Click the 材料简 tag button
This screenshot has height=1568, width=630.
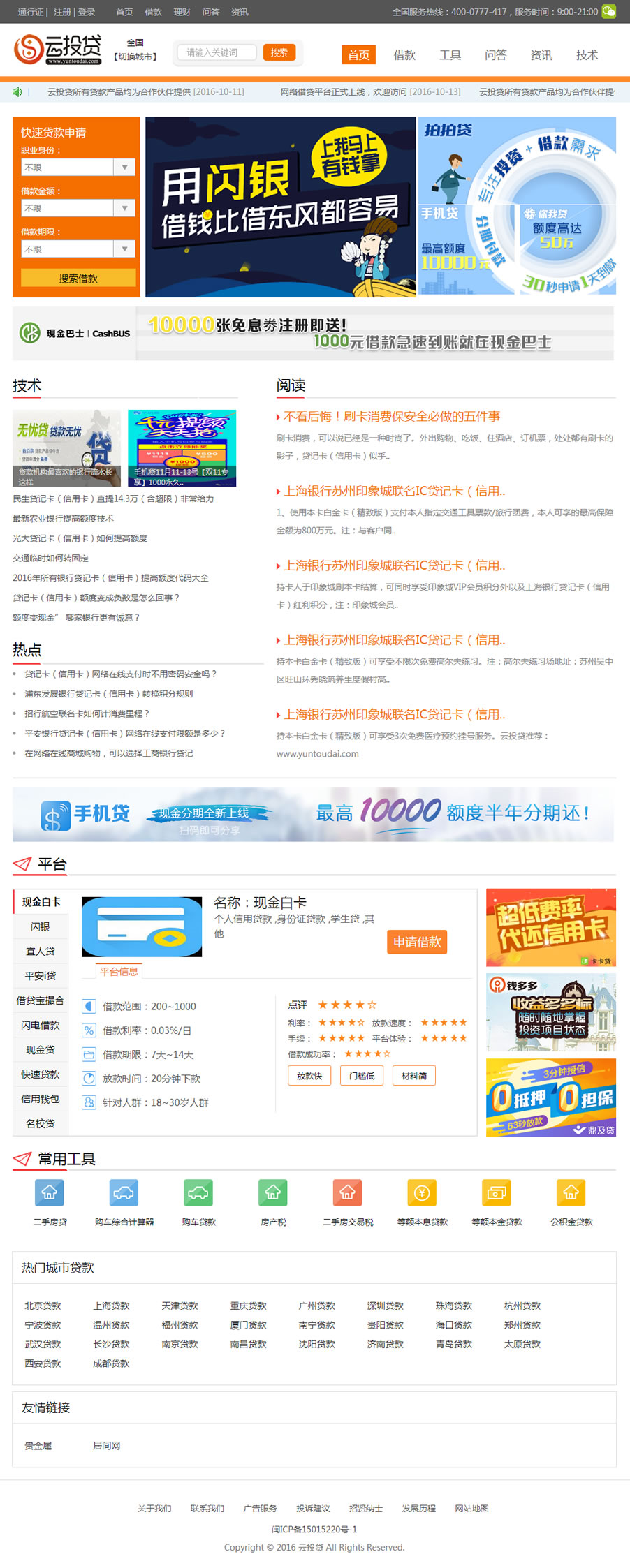414,1076
